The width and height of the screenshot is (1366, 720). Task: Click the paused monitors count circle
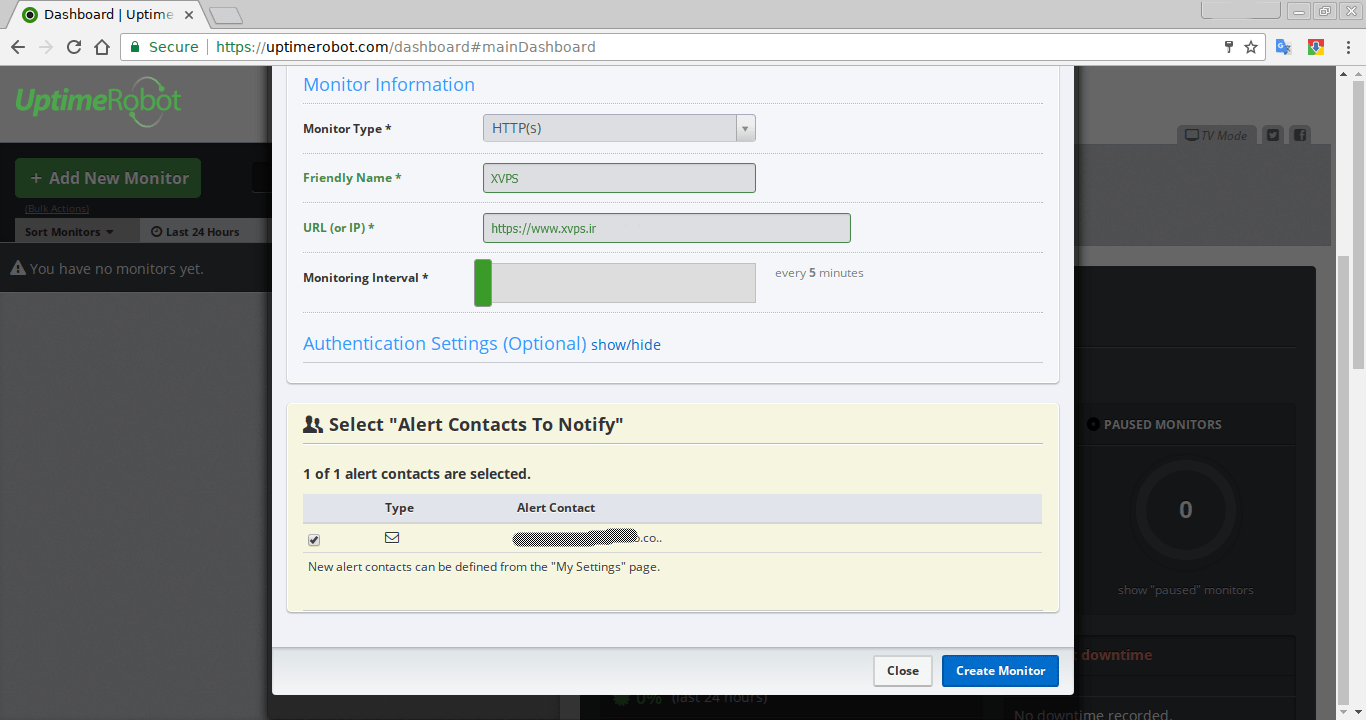pos(1186,510)
